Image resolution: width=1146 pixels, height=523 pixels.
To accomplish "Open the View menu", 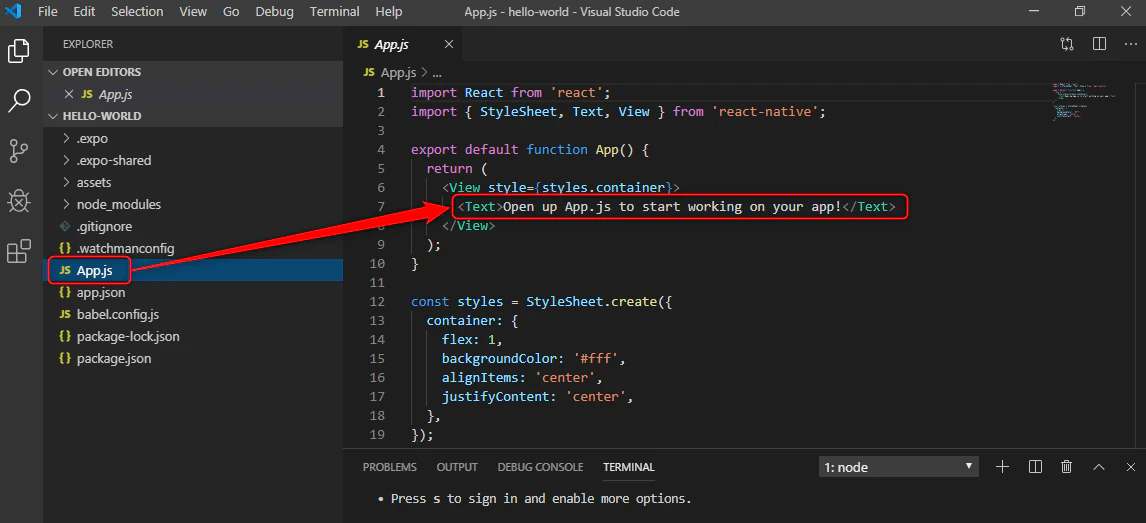I will (193, 12).
